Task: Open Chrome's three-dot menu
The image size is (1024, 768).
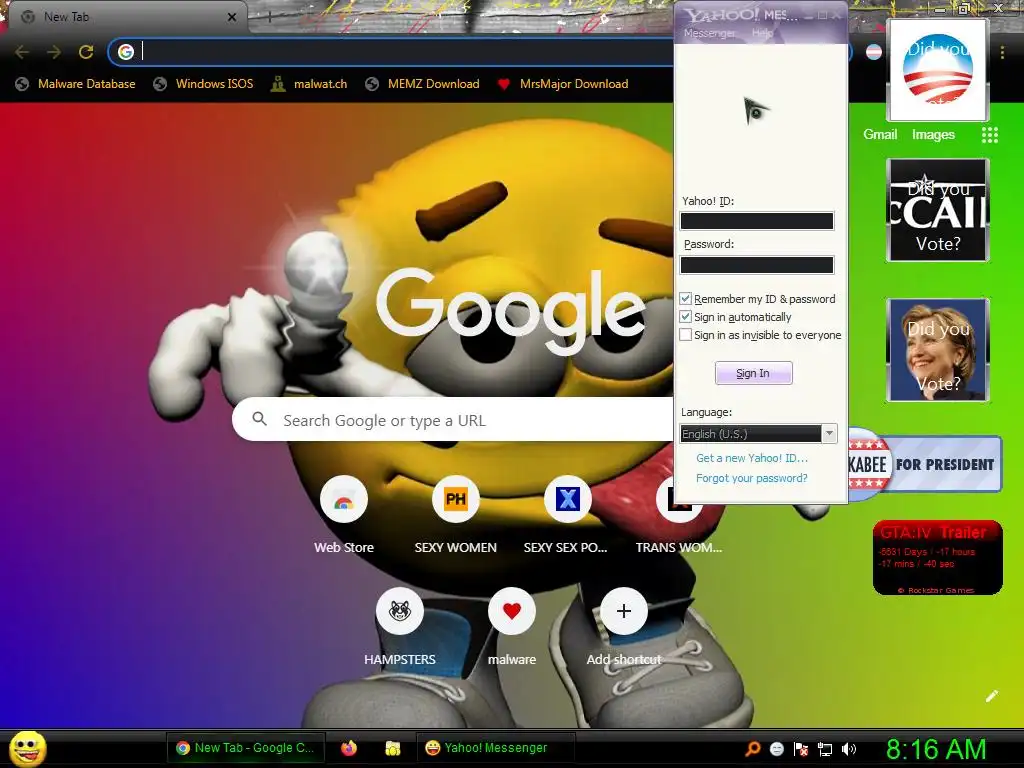Action: coord(1002,52)
